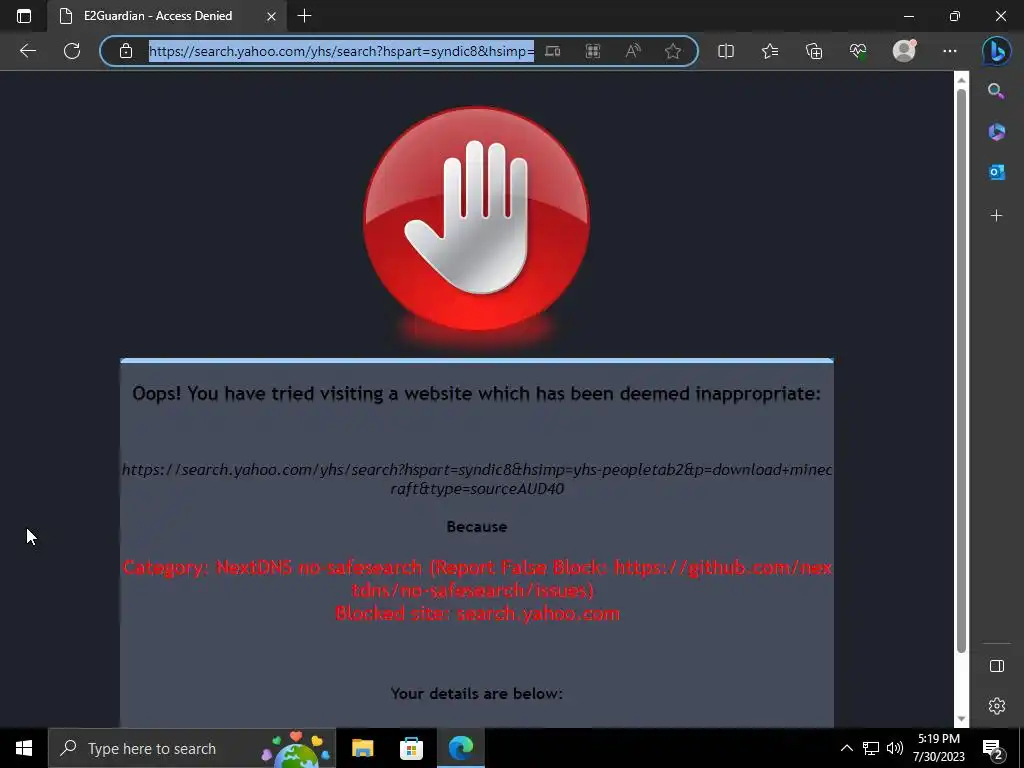This screenshot has width=1024, height=768.
Task: Open the volume tray icon
Action: coord(895,748)
